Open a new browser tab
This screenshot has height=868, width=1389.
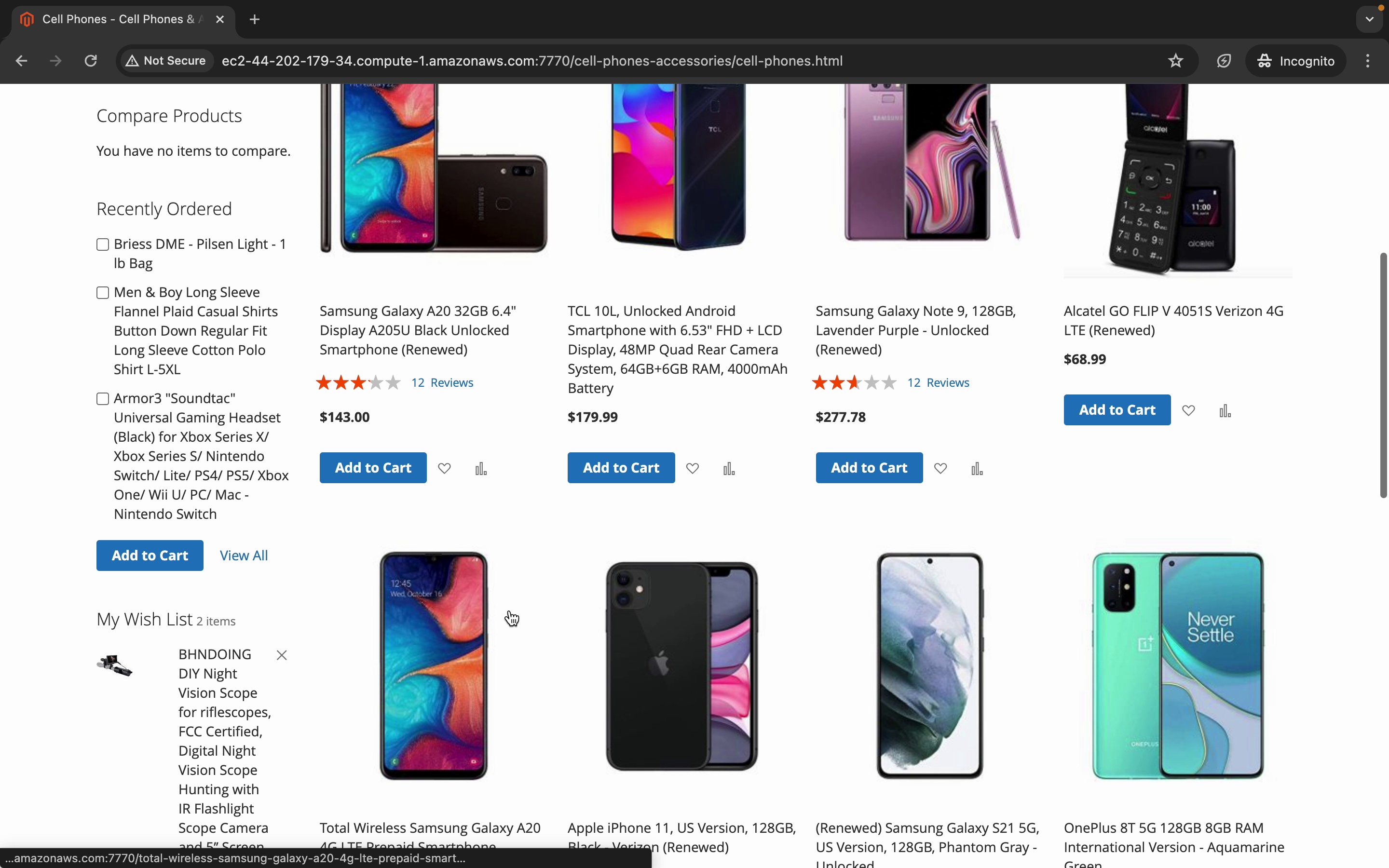(x=255, y=19)
